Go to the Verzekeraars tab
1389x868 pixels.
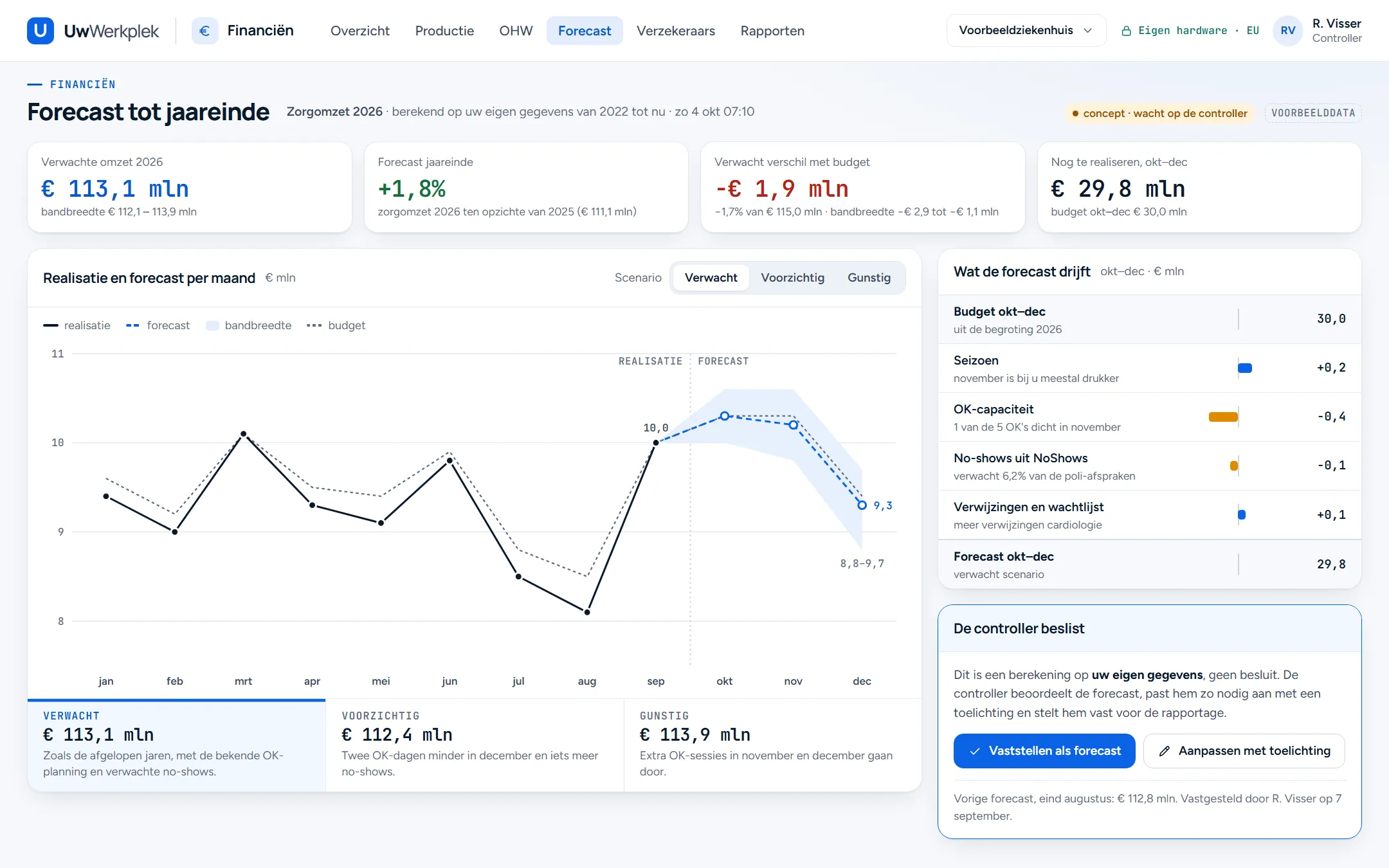675,31
